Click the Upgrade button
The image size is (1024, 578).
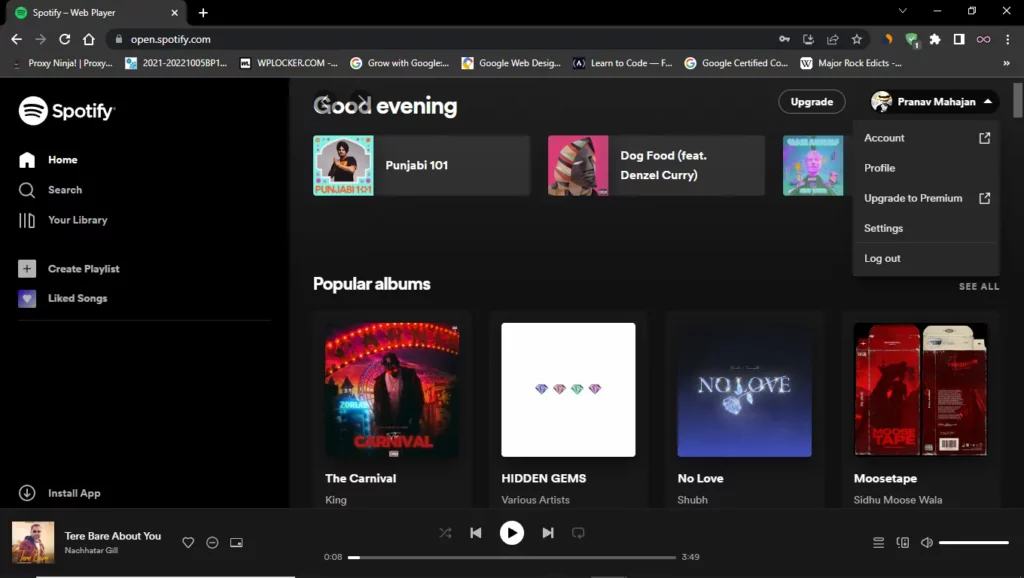click(x=812, y=102)
